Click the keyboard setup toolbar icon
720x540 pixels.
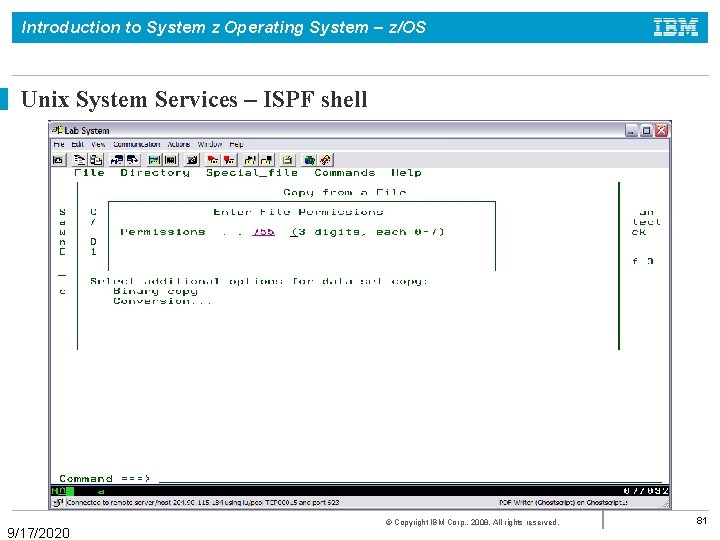(x=192, y=160)
